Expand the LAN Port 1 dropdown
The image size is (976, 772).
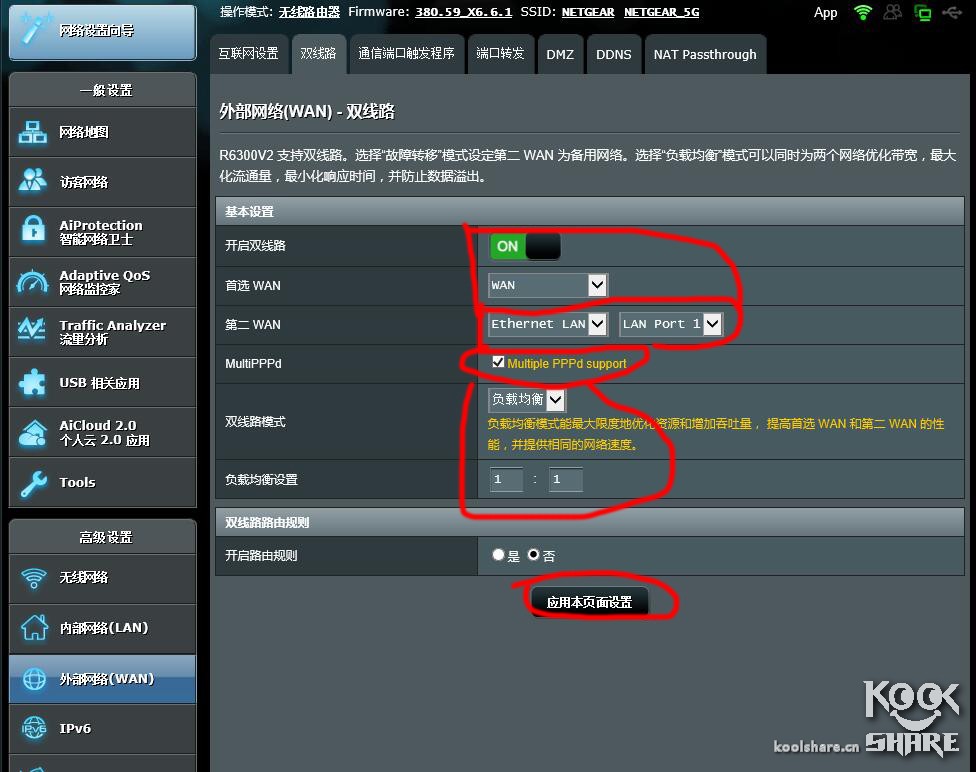670,324
